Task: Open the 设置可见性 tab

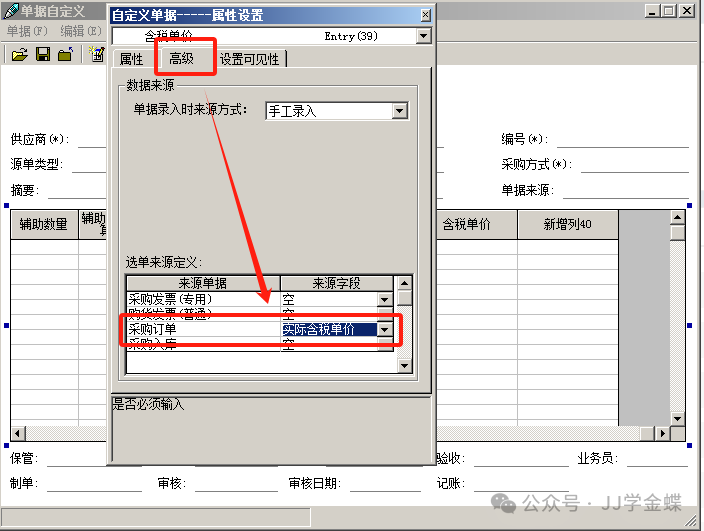Action: (x=251, y=59)
